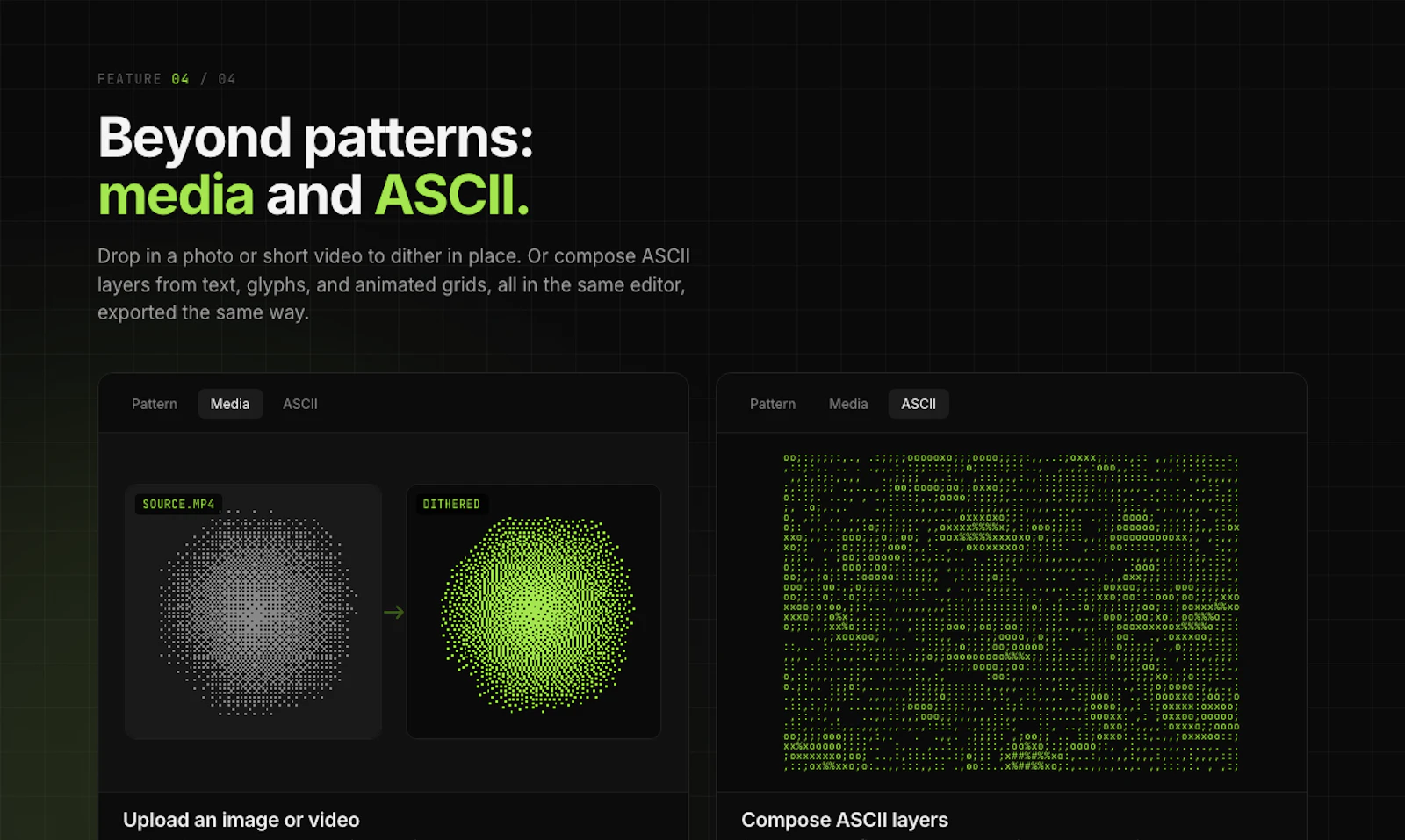Screen dimensions: 1405x840
Task: Select the Media tab in the left card
Action: coord(230,404)
